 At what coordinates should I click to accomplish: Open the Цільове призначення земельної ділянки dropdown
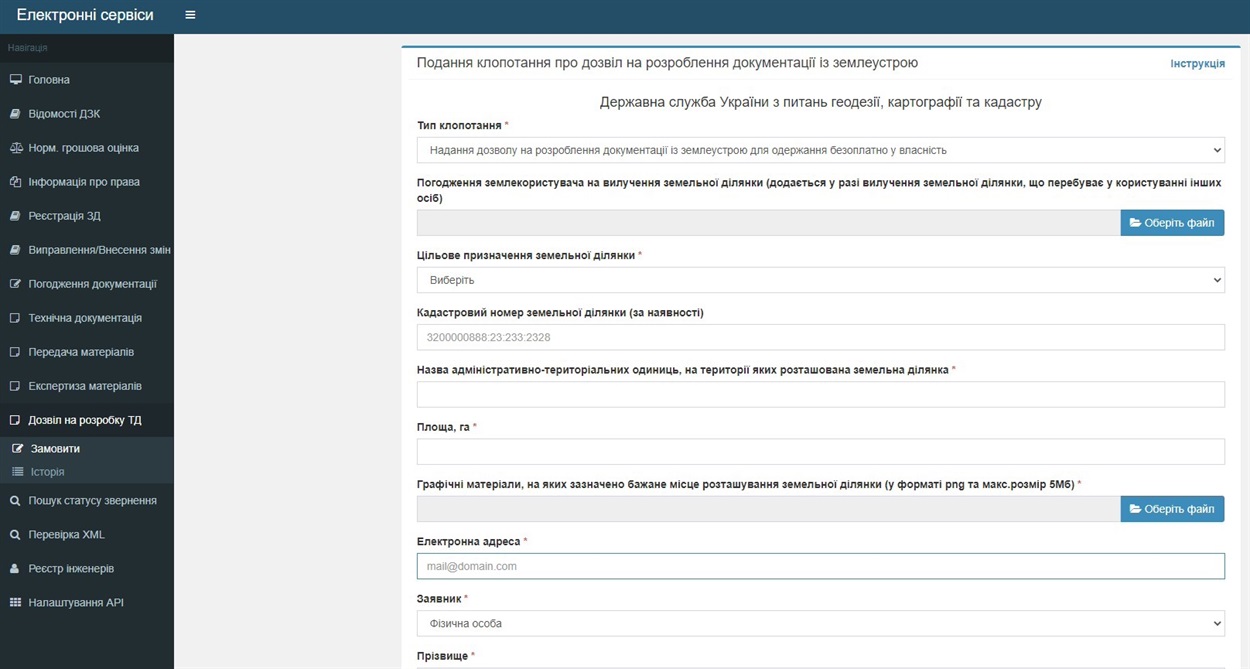820,280
